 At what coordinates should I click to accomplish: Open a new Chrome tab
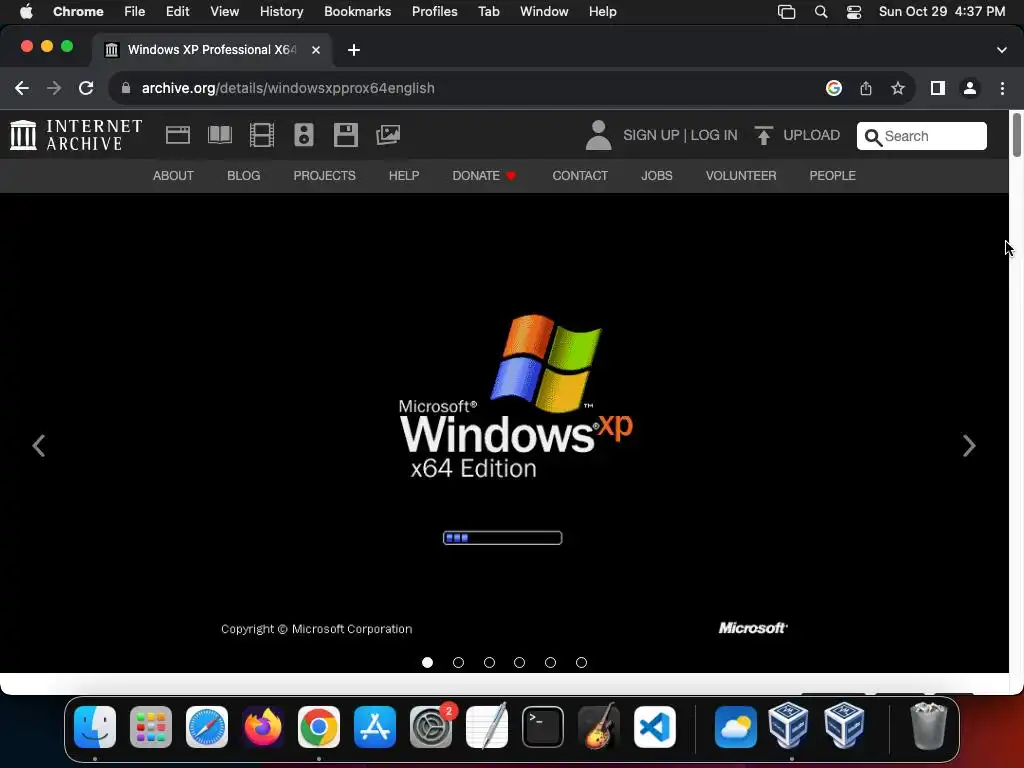tap(354, 50)
